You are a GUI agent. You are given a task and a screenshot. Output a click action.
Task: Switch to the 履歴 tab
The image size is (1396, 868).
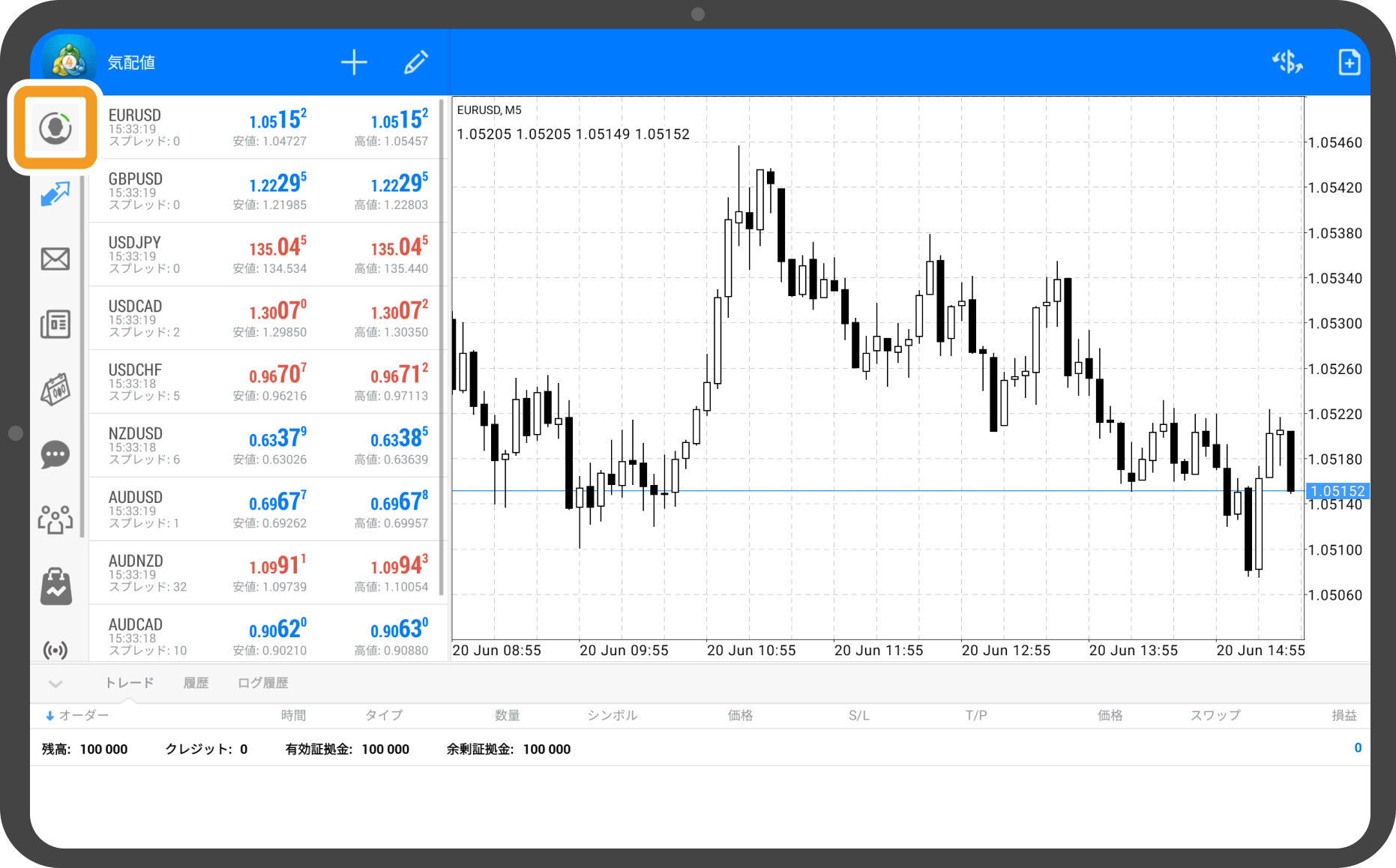pyautogui.click(x=196, y=683)
